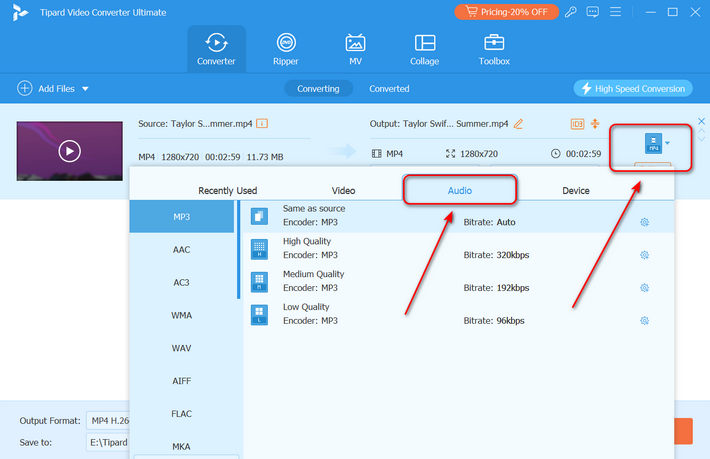Click the source file info icon
This screenshot has width=710, height=459.
(262, 124)
